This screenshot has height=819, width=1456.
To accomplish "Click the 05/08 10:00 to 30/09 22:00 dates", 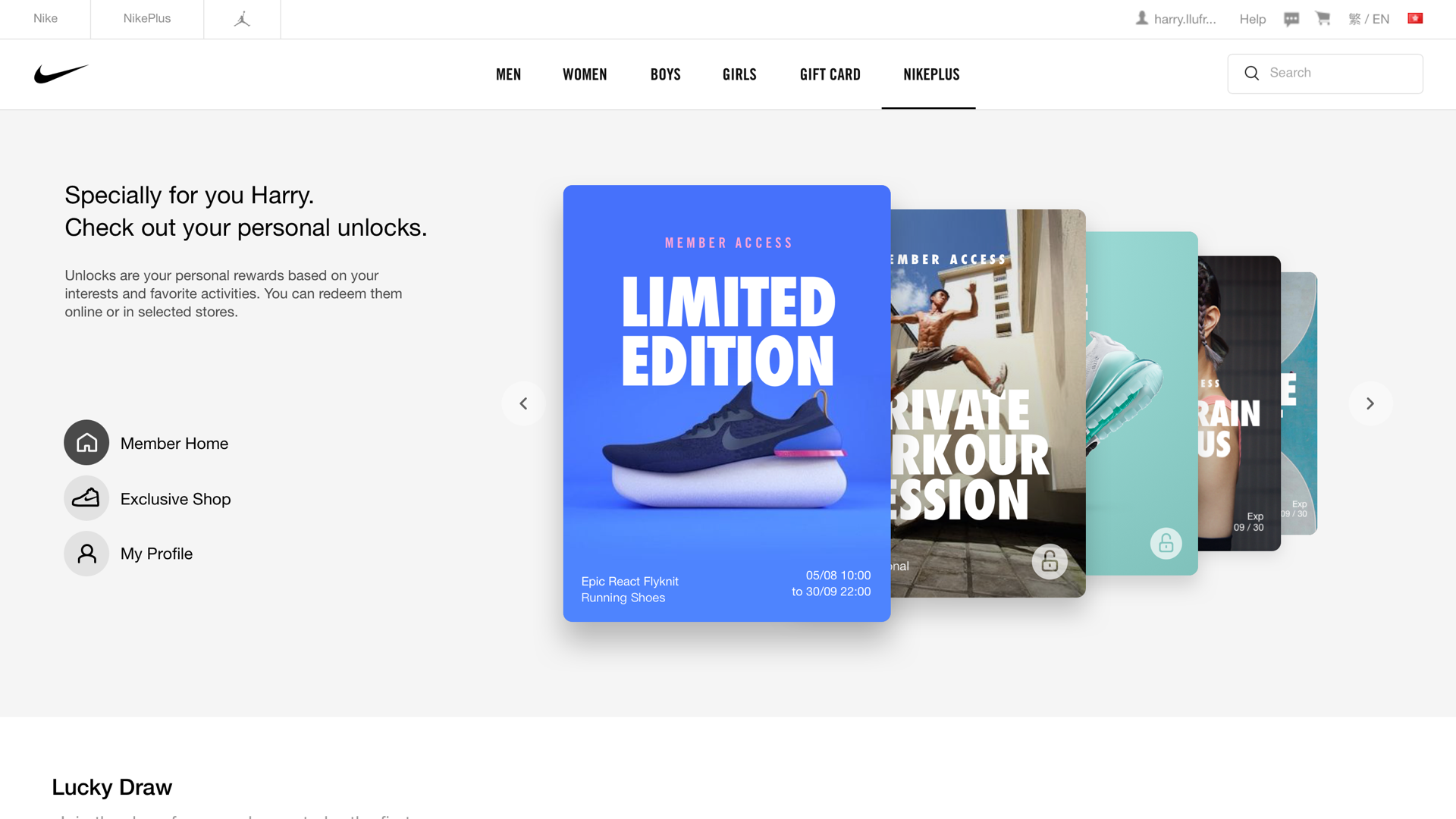I will (831, 583).
